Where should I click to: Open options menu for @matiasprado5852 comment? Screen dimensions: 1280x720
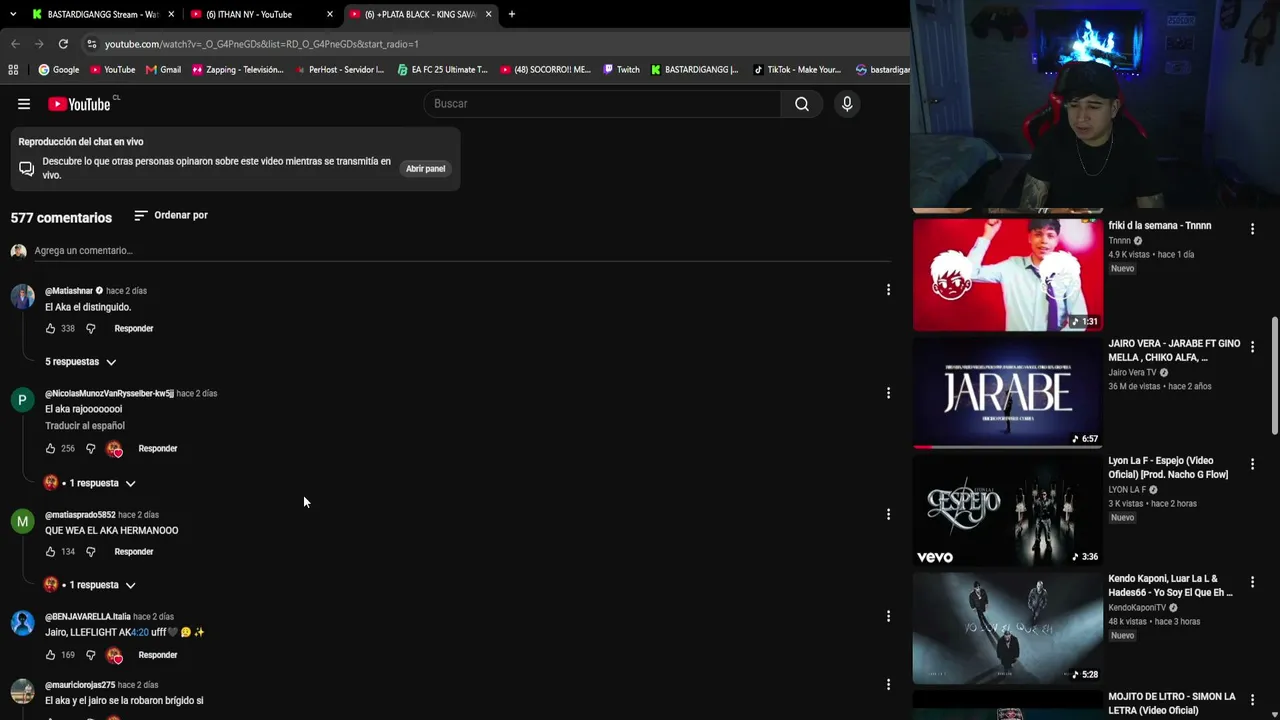click(x=888, y=514)
